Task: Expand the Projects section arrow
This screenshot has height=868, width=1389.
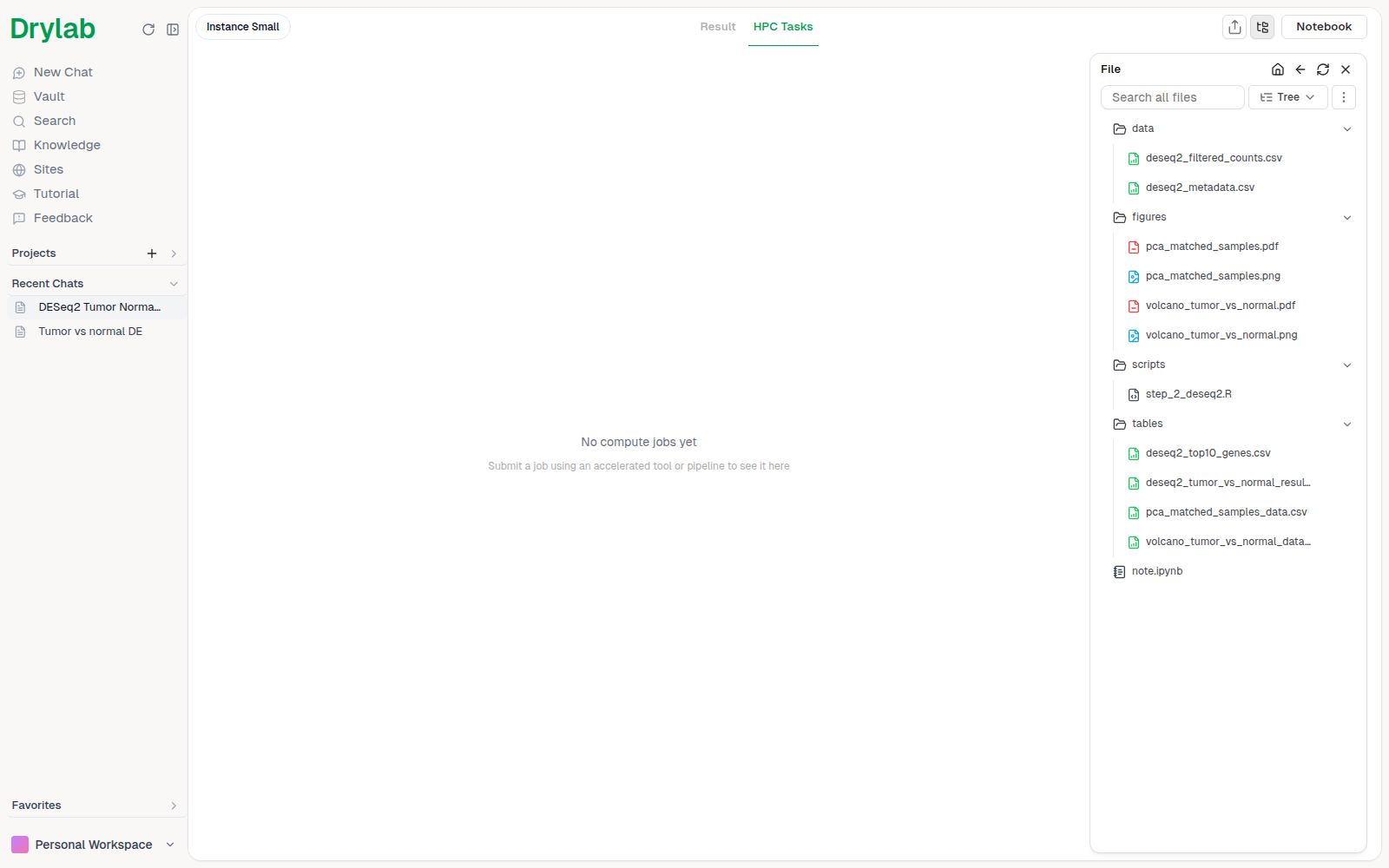Action: (174, 253)
